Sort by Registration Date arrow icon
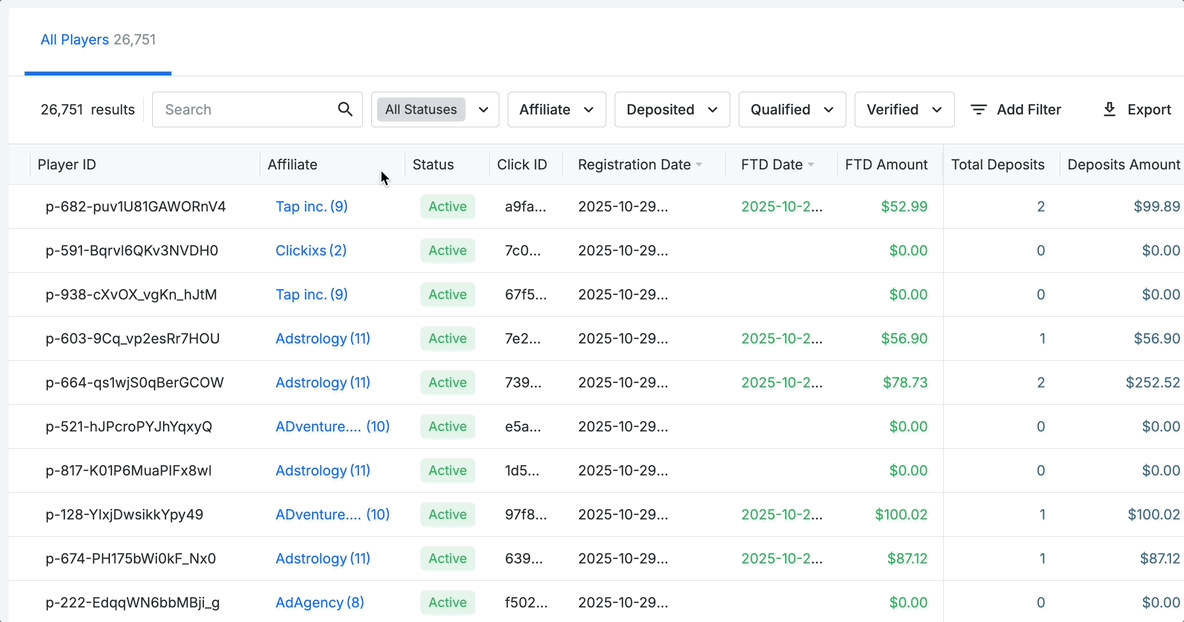This screenshot has width=1184, height=622. [x=699, y=165]
